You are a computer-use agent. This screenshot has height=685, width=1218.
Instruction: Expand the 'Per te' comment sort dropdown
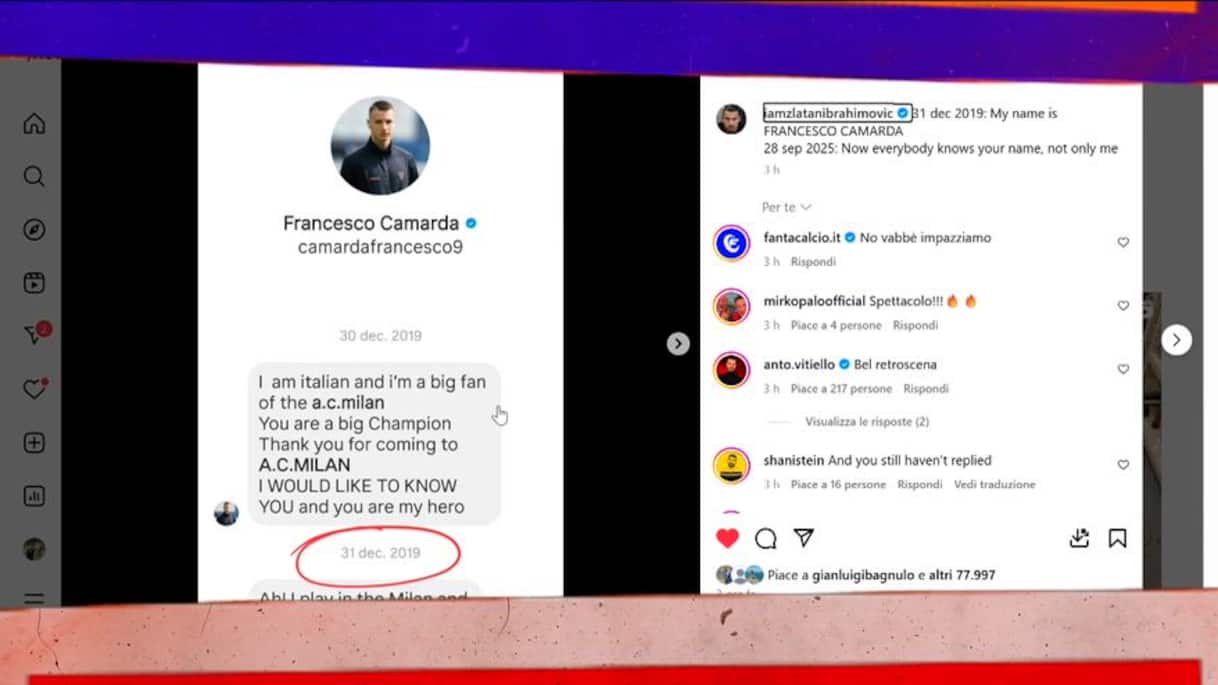786,207
